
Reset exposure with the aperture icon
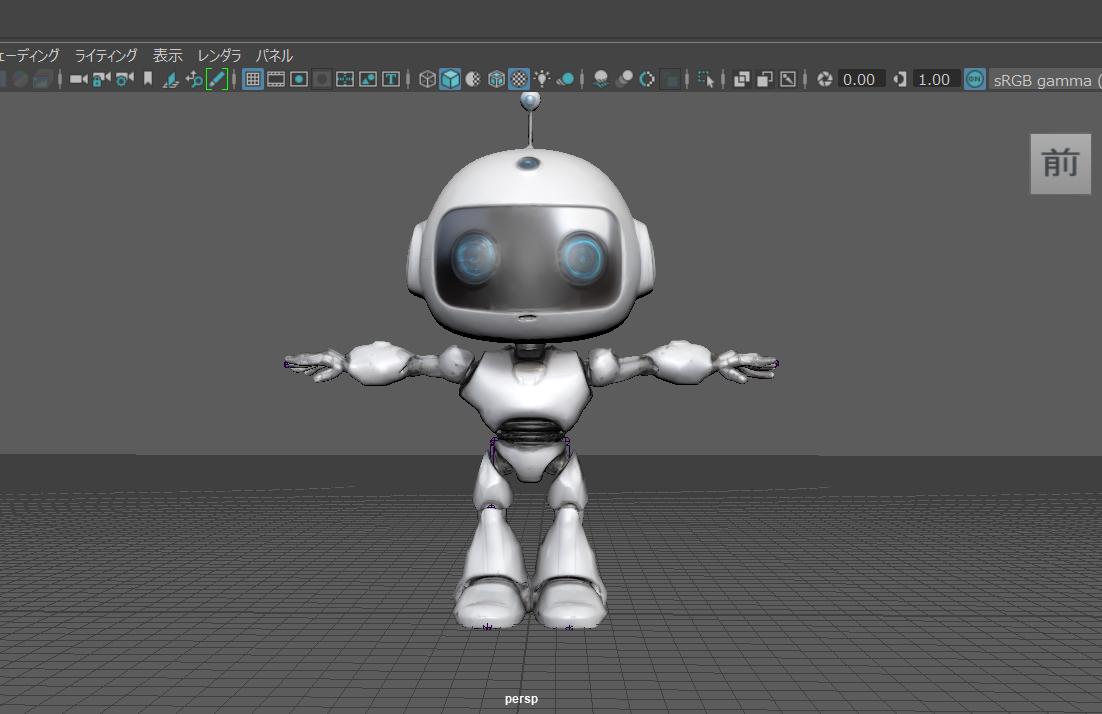point(824,79)
